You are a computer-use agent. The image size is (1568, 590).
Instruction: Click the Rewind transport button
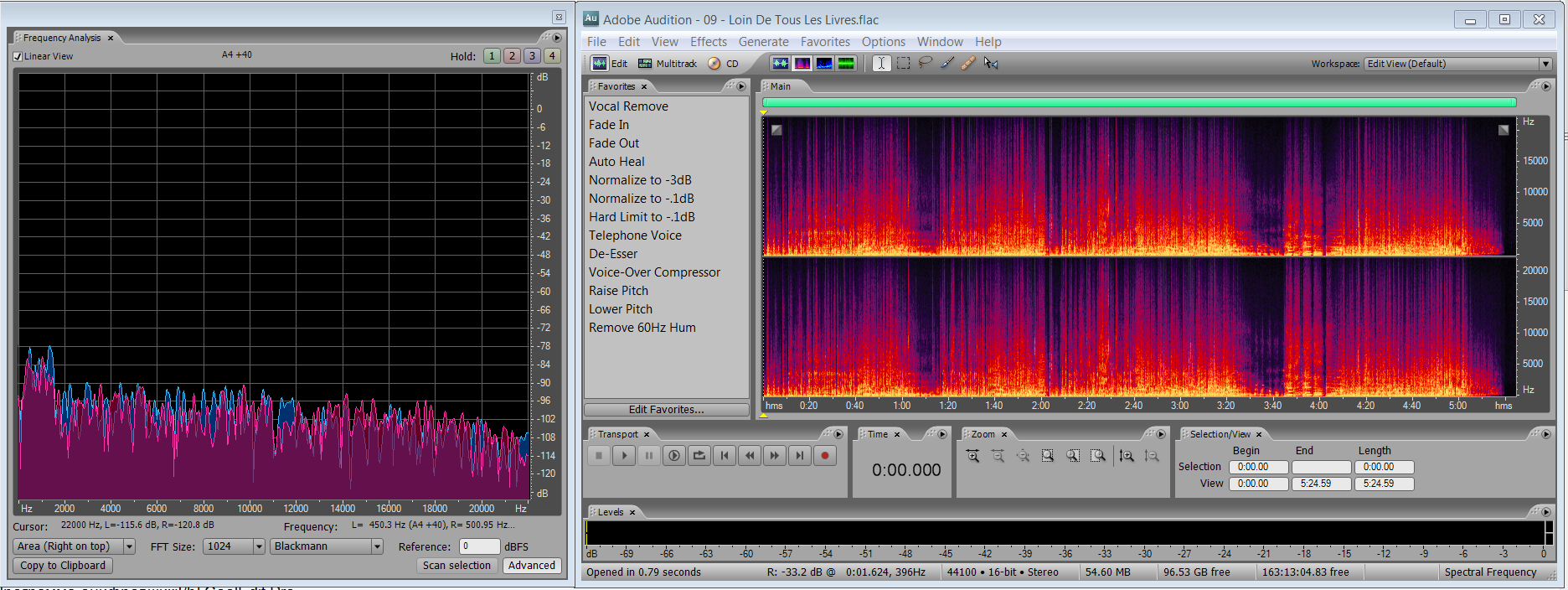[x=750, y=456]
